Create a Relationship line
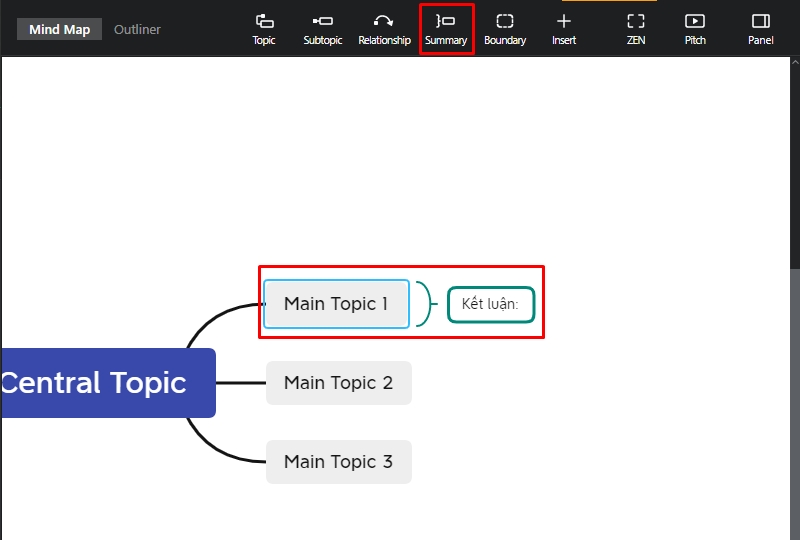 point(384,30)
